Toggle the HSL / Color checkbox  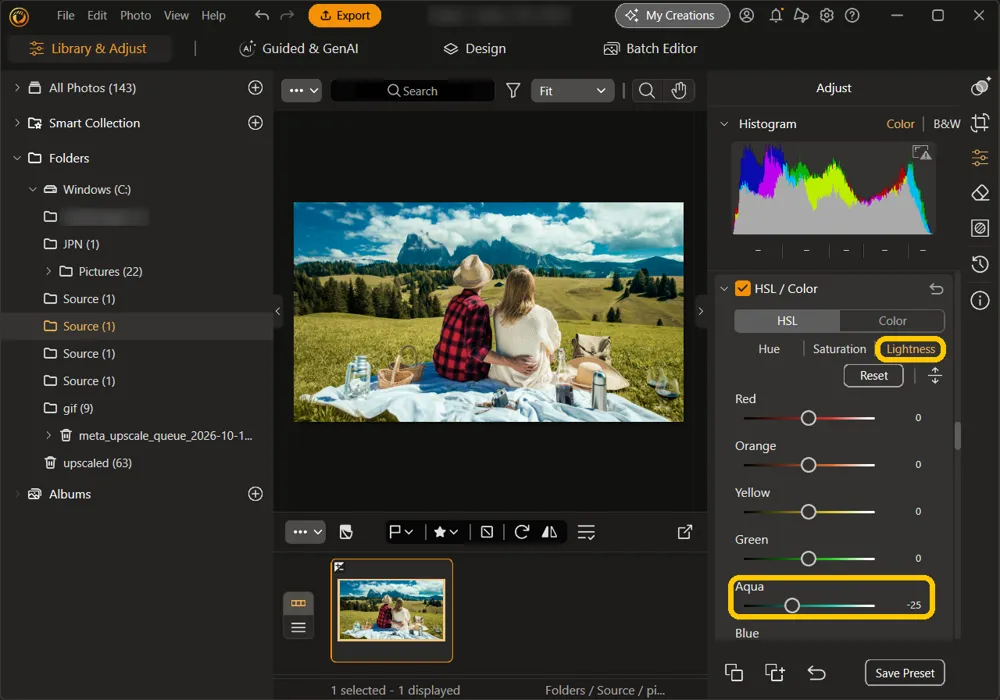click(742, 289)
